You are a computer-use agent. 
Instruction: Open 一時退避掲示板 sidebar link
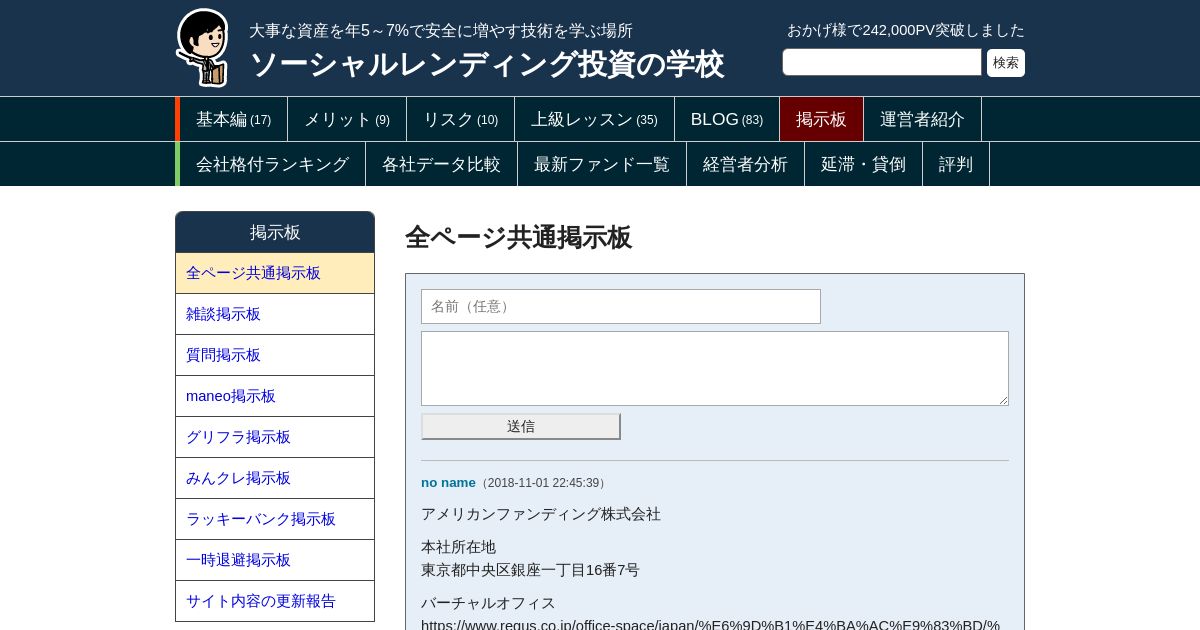point(275,560)
